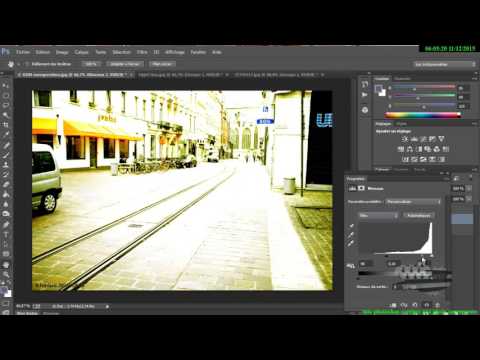Click the red channel slider in Color panel
The image size is (480, 360).
(423, 88)
